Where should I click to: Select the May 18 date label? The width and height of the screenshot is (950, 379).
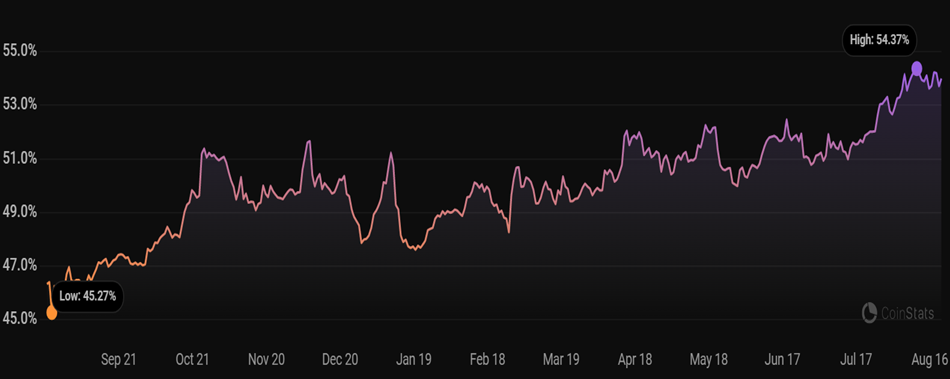[709, 360]
